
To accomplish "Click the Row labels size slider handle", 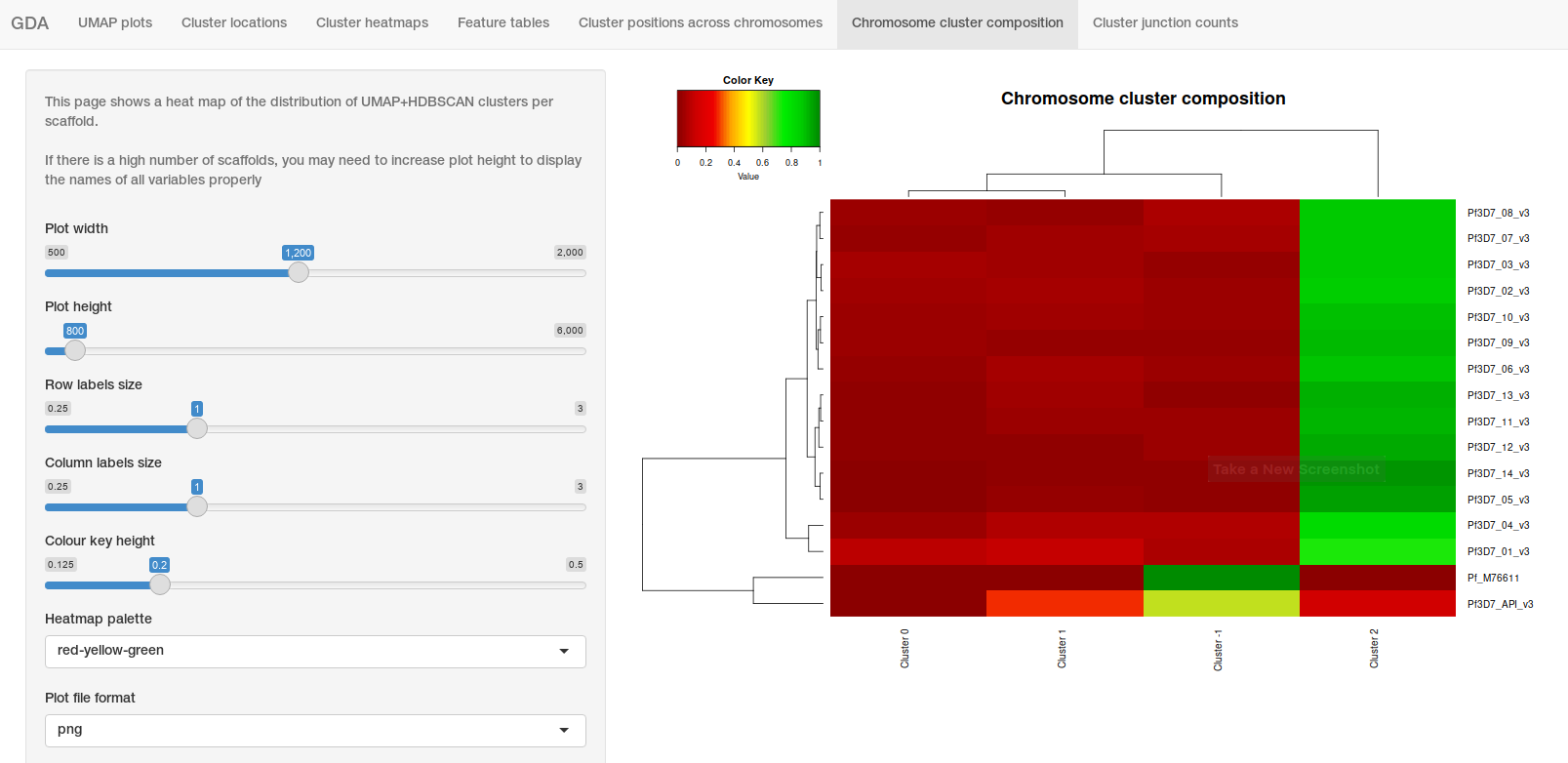I will (197, 428).
